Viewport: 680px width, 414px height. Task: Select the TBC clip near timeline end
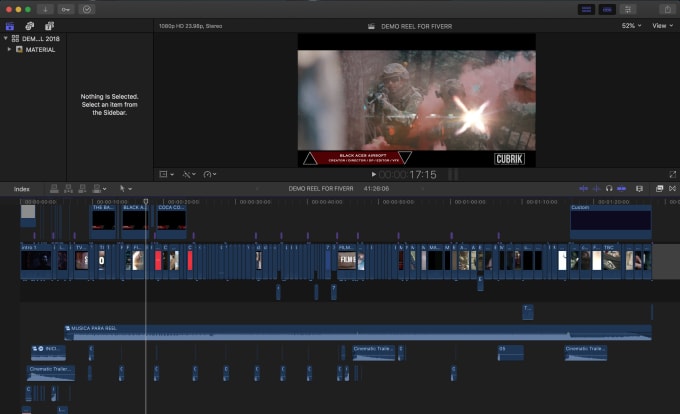pos(611,262)
